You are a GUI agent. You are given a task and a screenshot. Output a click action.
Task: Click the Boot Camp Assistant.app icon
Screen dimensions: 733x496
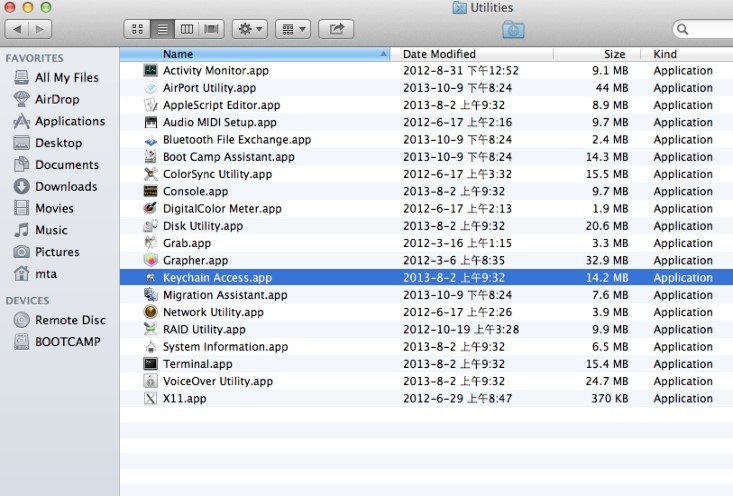151,157
